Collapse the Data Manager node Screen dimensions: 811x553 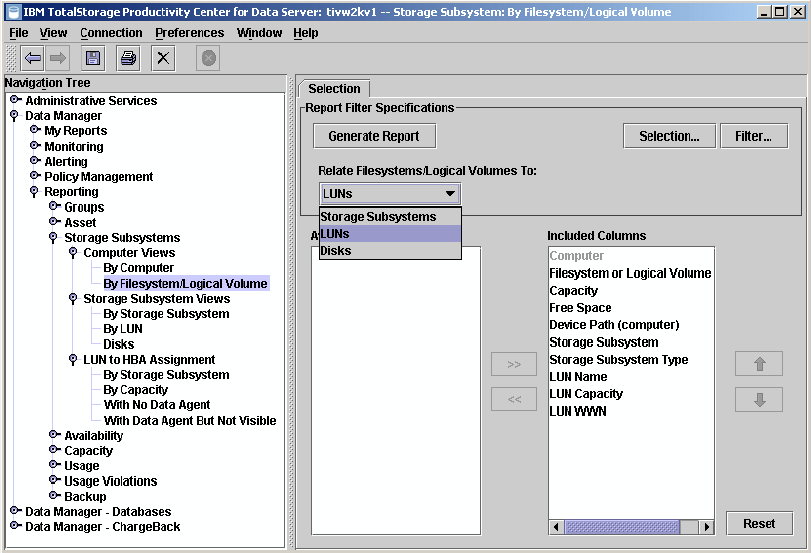14,115
